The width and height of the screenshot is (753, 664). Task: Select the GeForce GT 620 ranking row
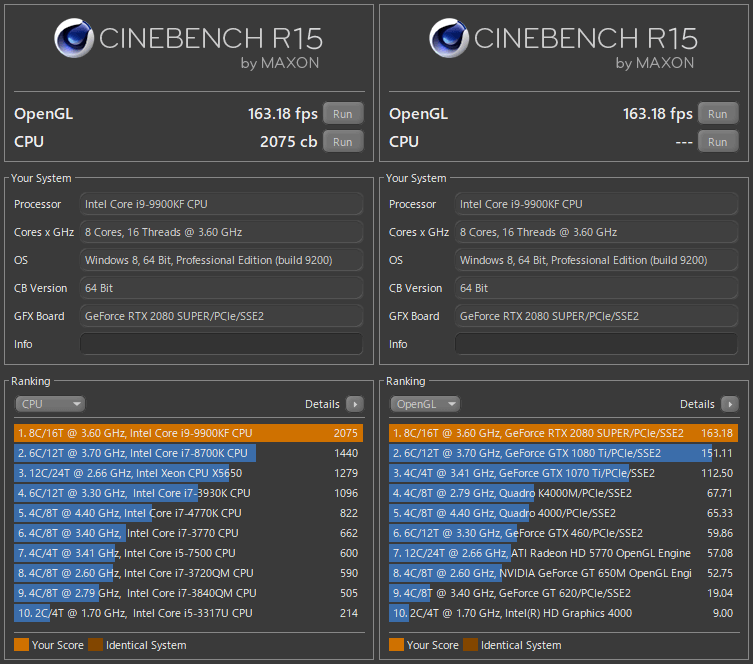click(x=563, y=593)
